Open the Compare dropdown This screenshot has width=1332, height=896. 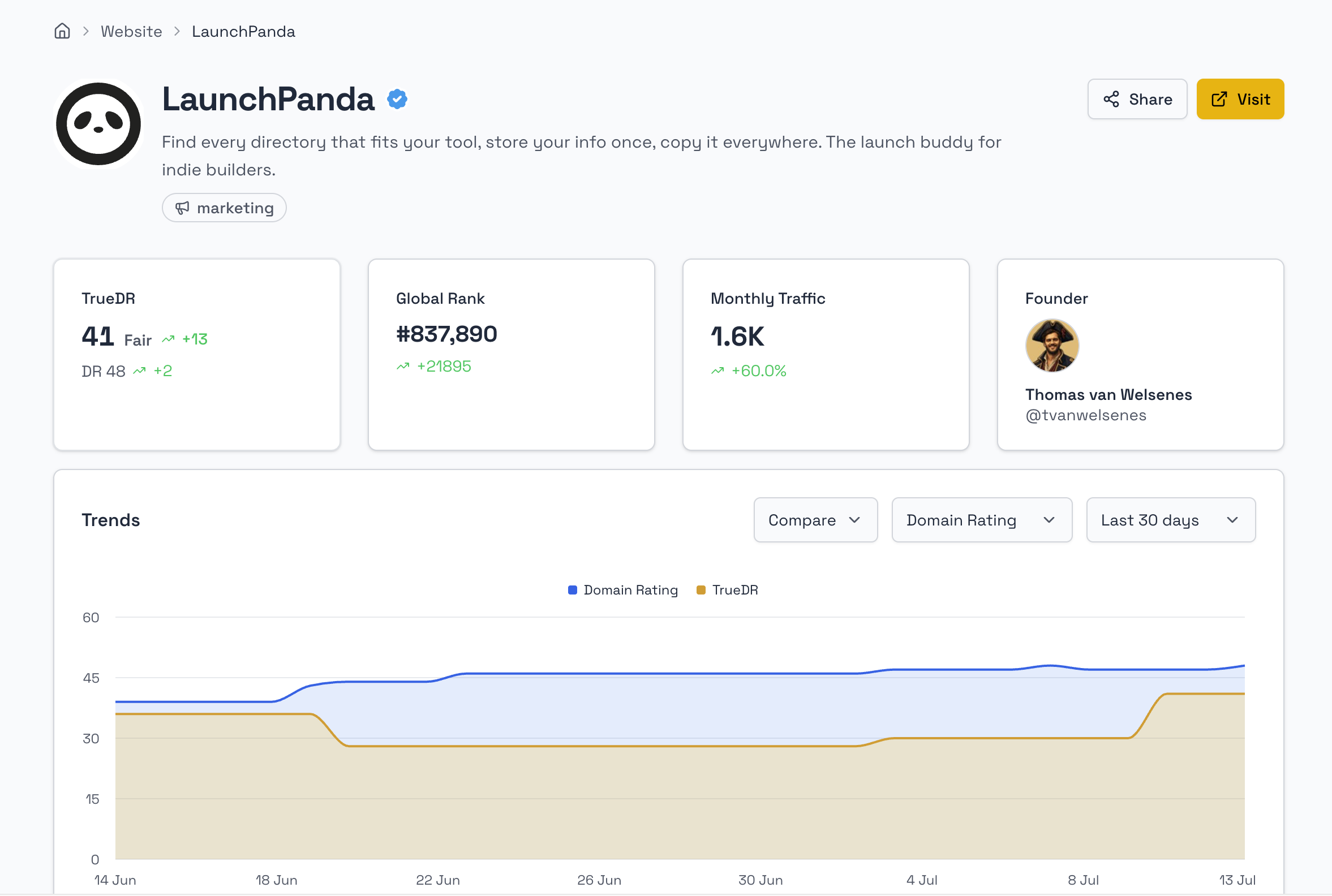click(x=815, y=520)
